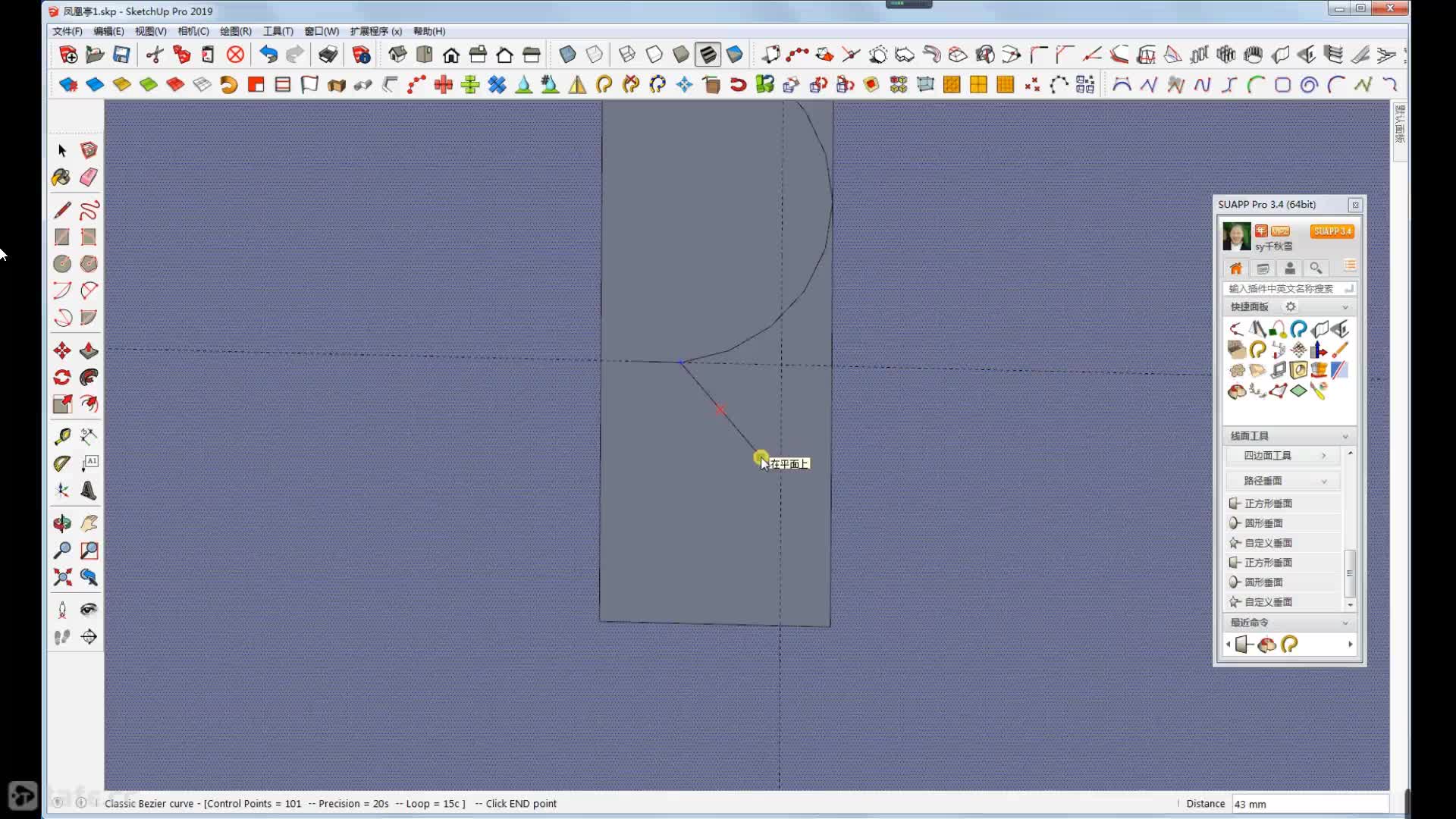Open the 编辑(E) menu

(x=108, y=31)
